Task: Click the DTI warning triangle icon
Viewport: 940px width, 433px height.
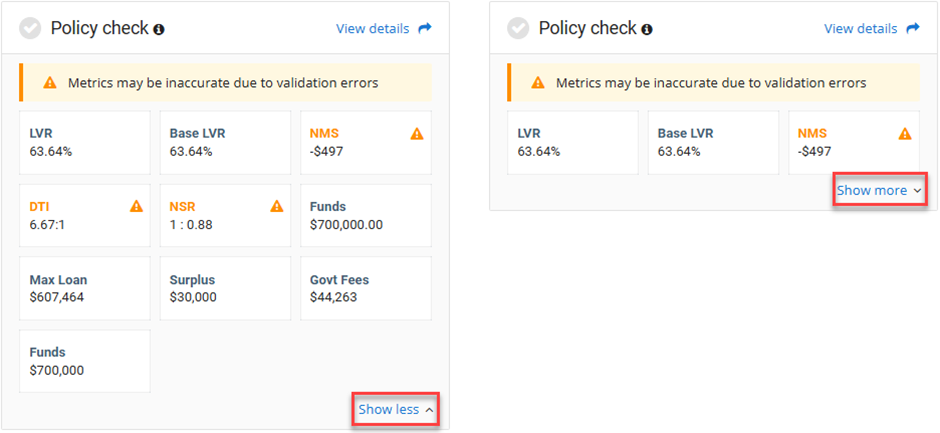Action: click(137, 207)
